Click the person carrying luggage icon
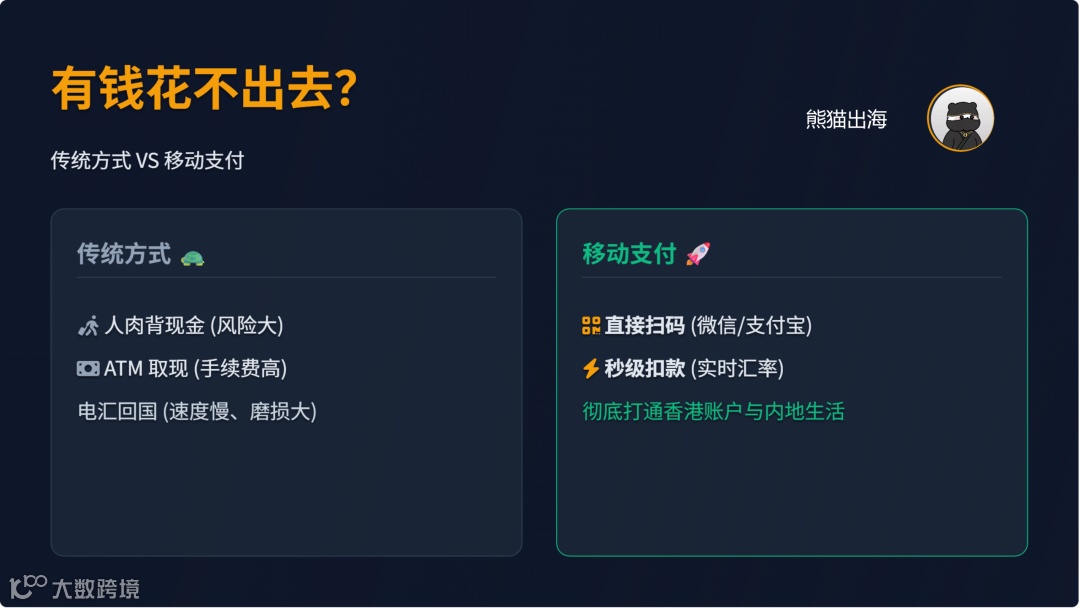1080x608 pixels. (88, 326)
